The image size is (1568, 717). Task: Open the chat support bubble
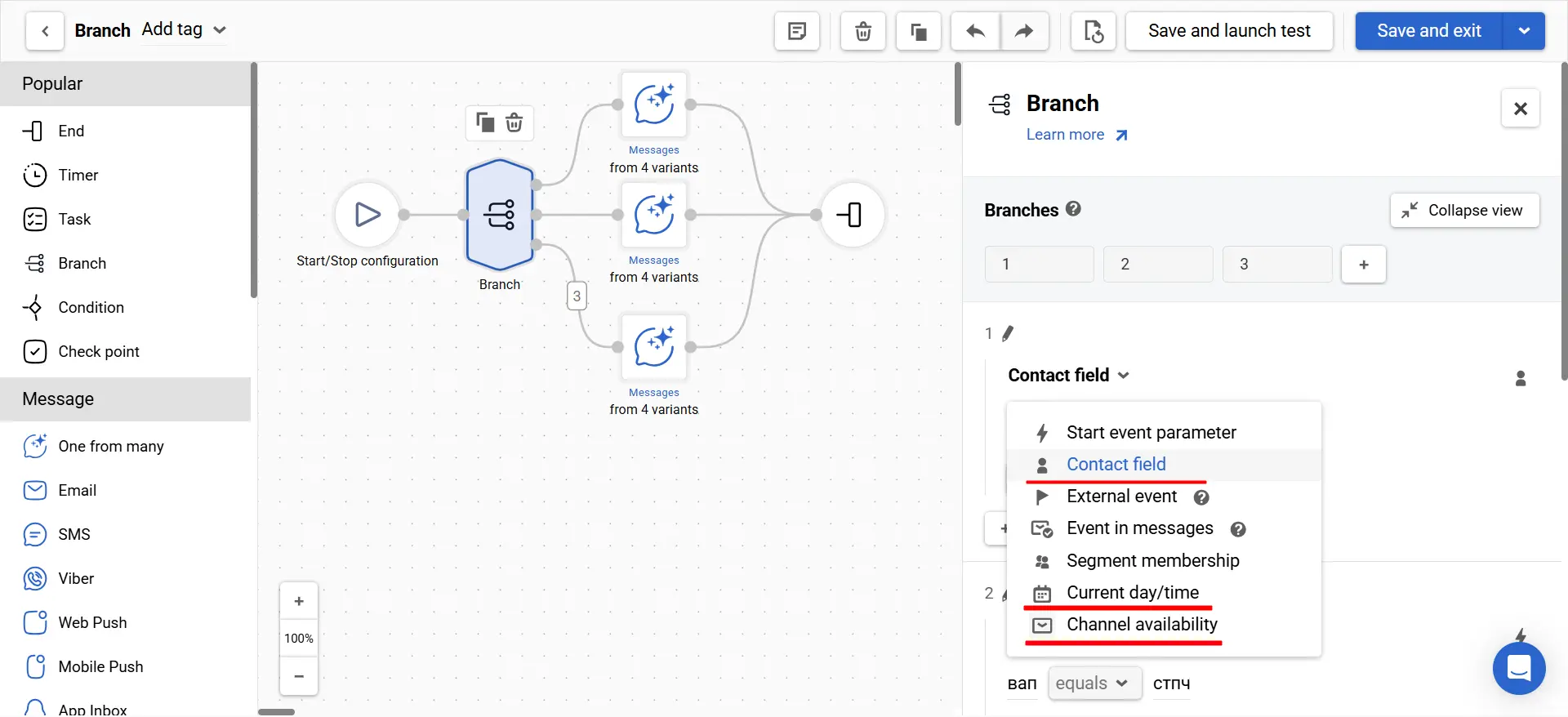click(x=1518, y=668)
